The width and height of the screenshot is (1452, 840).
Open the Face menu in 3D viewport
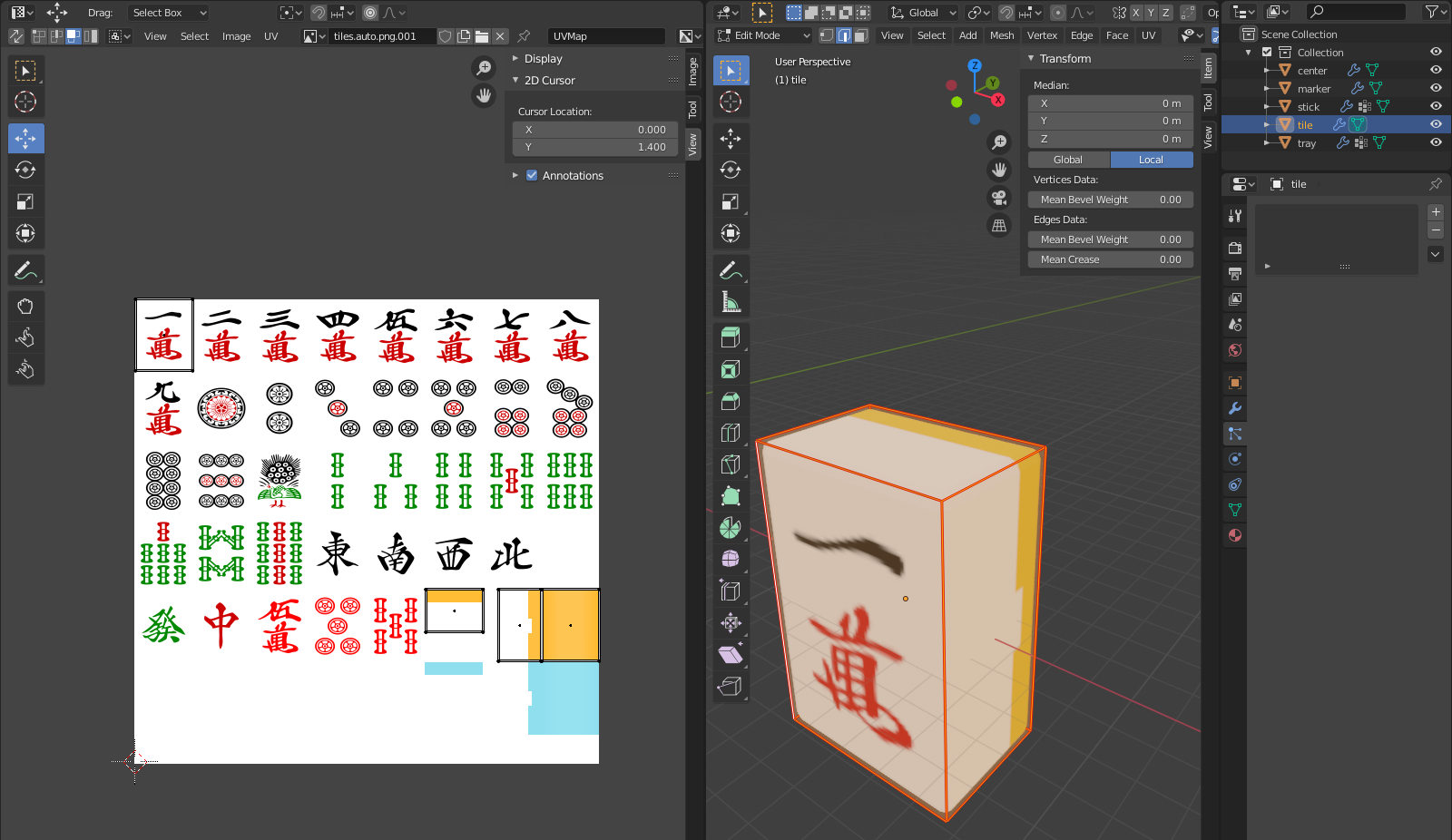(x=1117, y=35)
